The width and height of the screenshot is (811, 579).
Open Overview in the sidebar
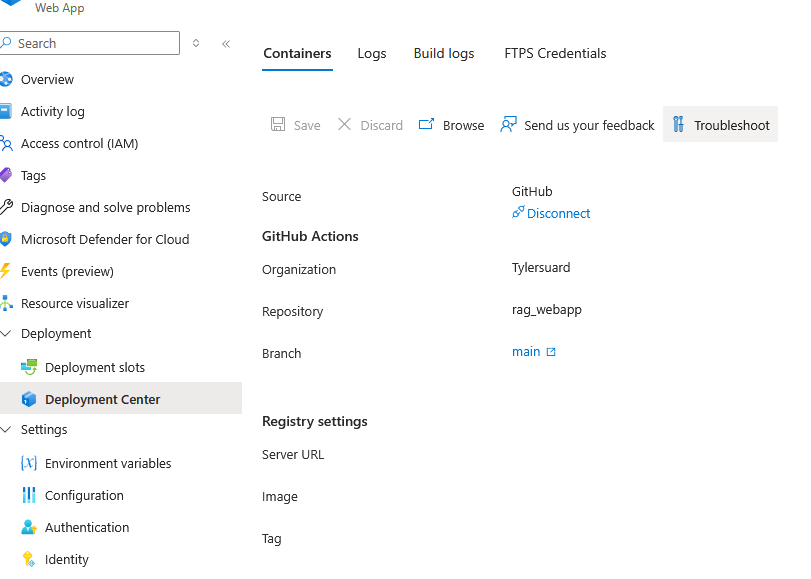48,79
